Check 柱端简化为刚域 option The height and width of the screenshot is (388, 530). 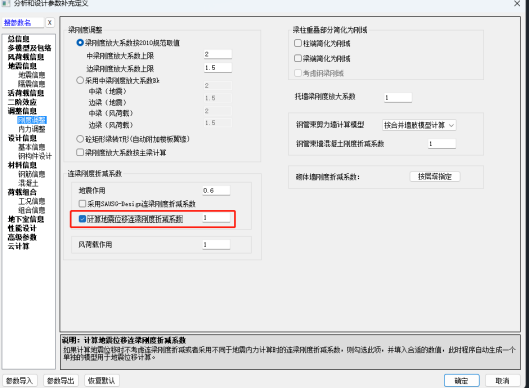298,43
